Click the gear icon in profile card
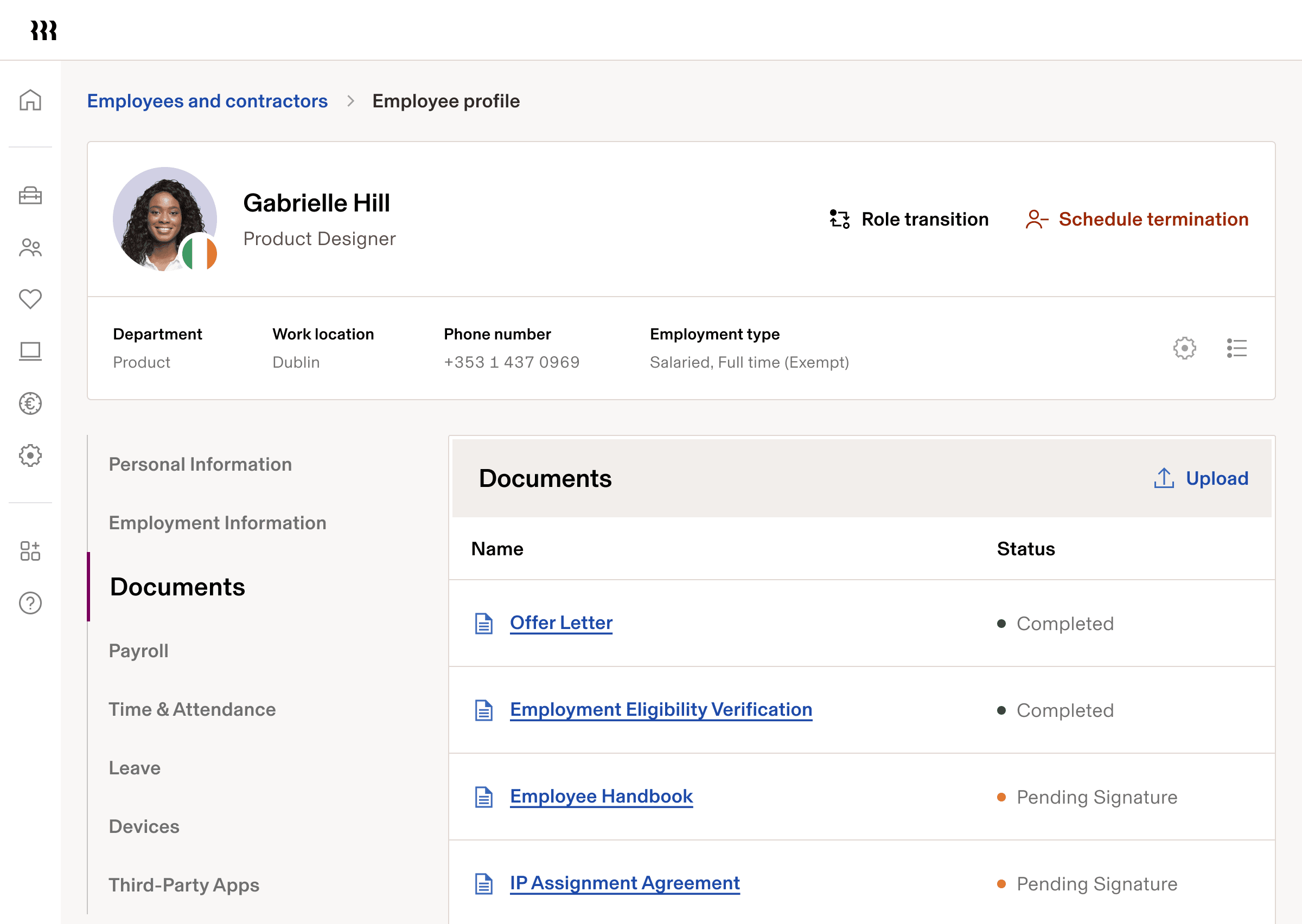The width and height of the screenshot is (1302, 924). 1184,348
